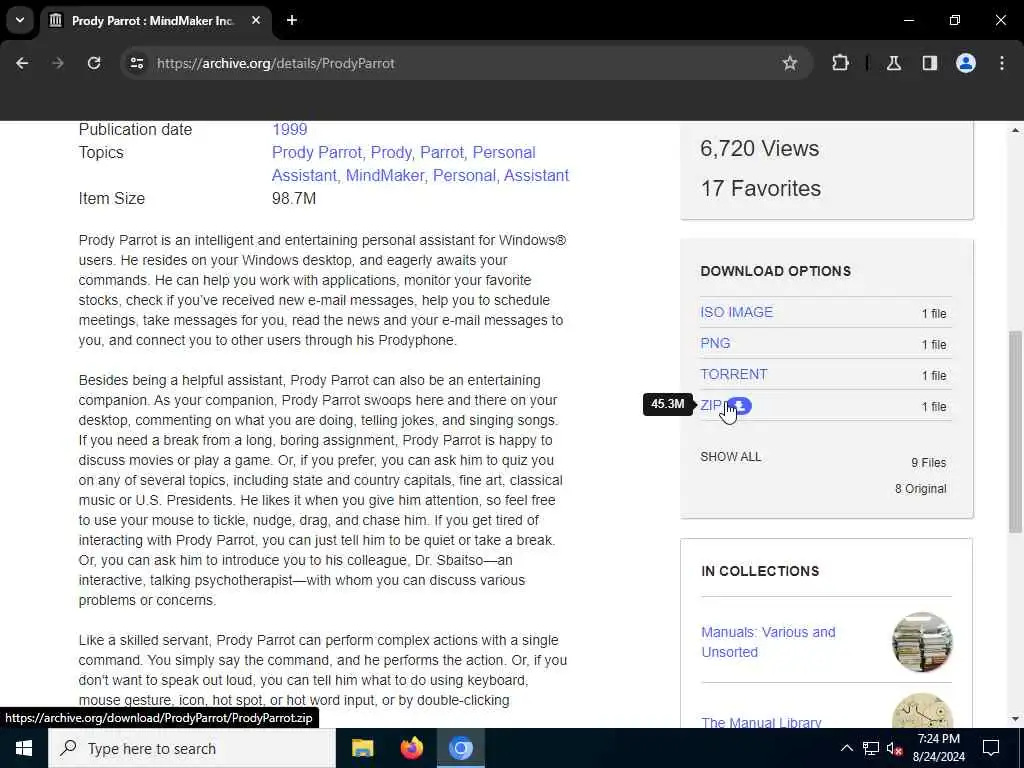Screen dimensions: 1024x768
Task: Open the 'Prody' topic link
Action: pyautogui.click(x=391, y=152)
